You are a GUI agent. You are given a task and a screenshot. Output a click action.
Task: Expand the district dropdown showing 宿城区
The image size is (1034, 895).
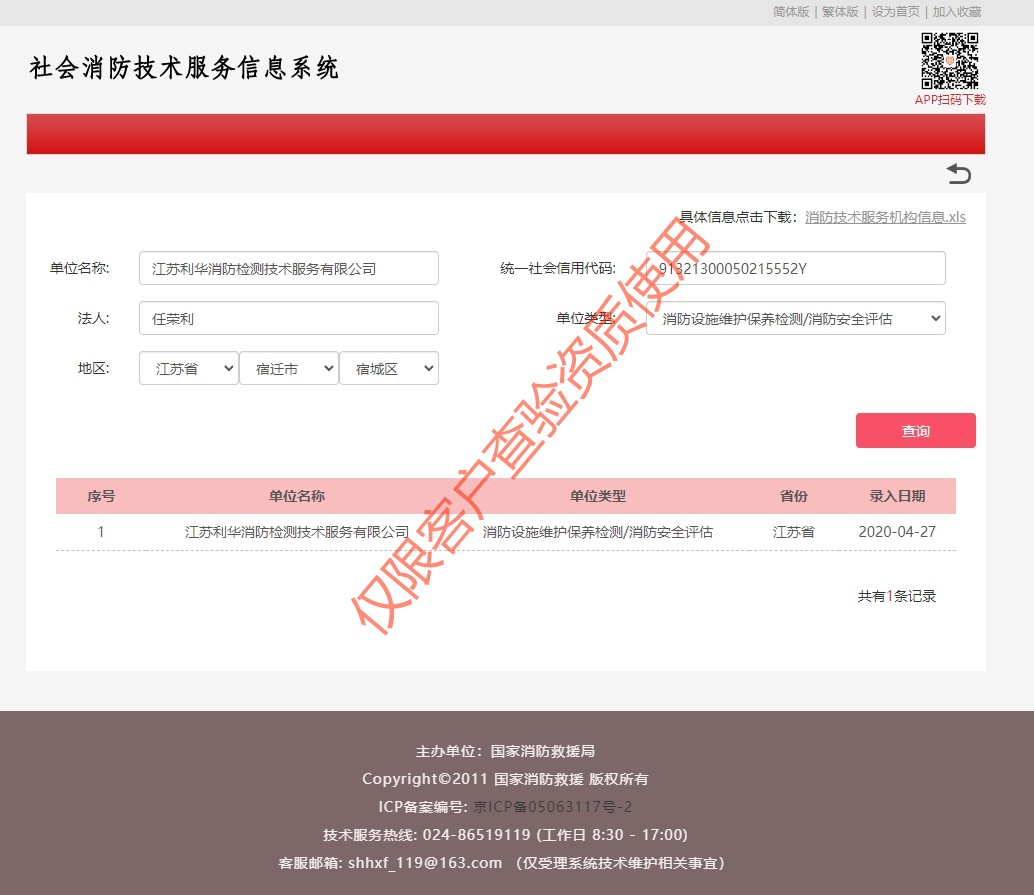pyautogui.click(x=388, y=368)
